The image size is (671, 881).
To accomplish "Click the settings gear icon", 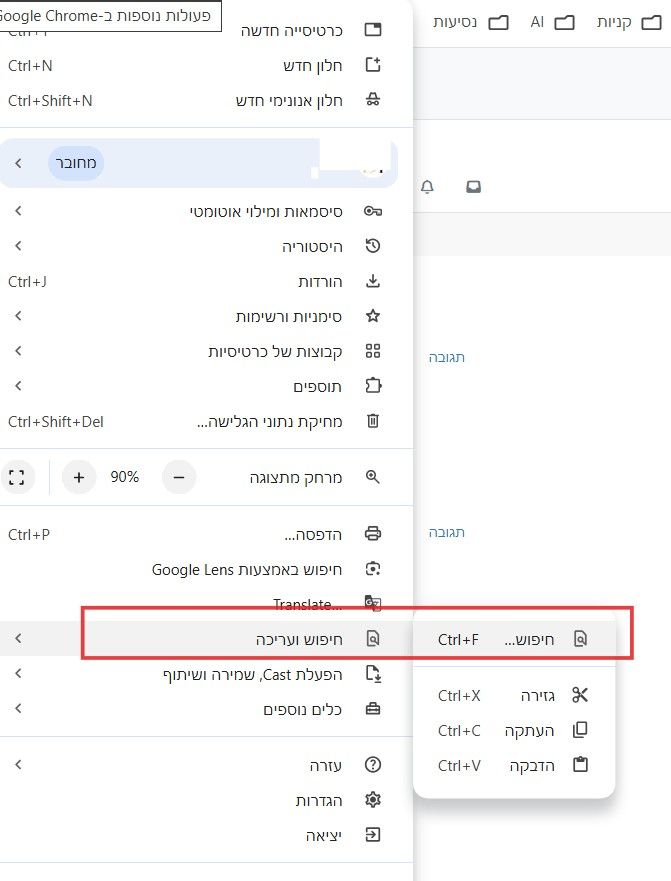I will point(373,800).
